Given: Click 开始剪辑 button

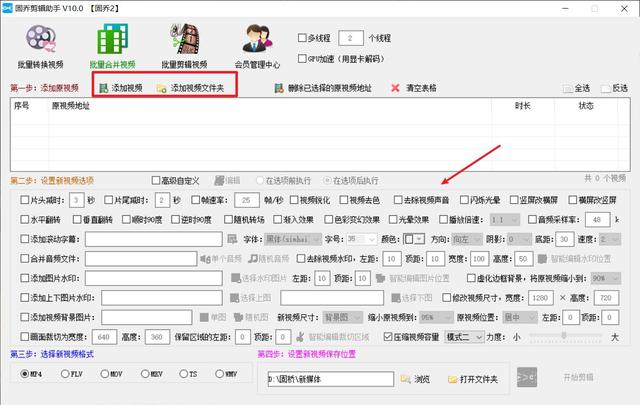Looking at the screenshot, I should click(578, 377).
